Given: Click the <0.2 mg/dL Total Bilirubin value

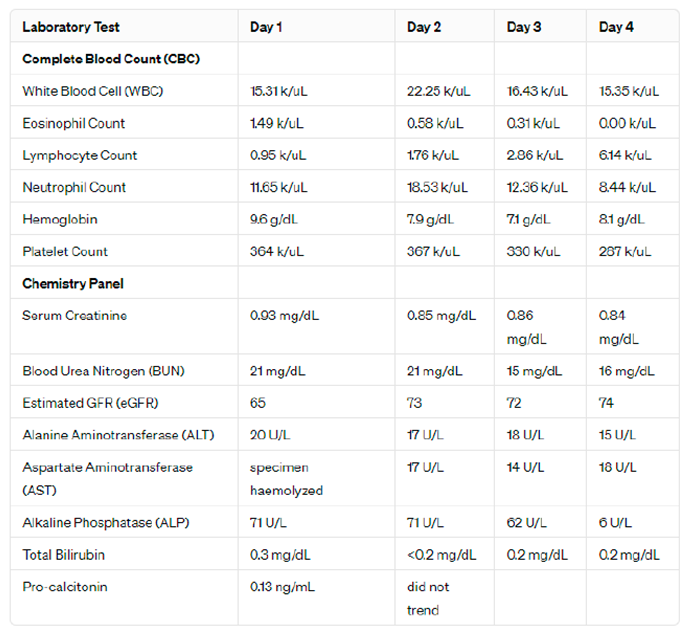Looking at the screenshot, I should (441, 555).
